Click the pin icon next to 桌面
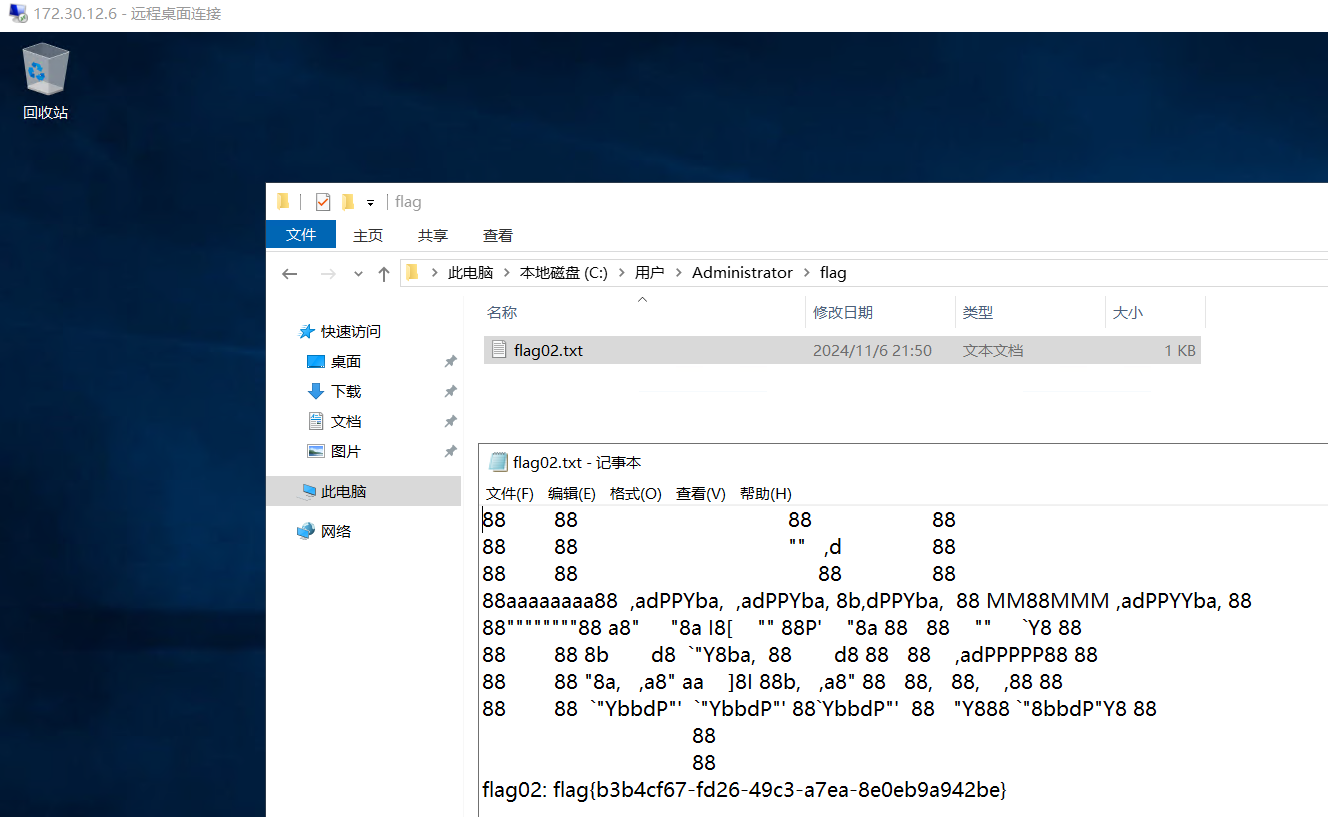The height and width of the screenshot is (817, 1328). 450,361
